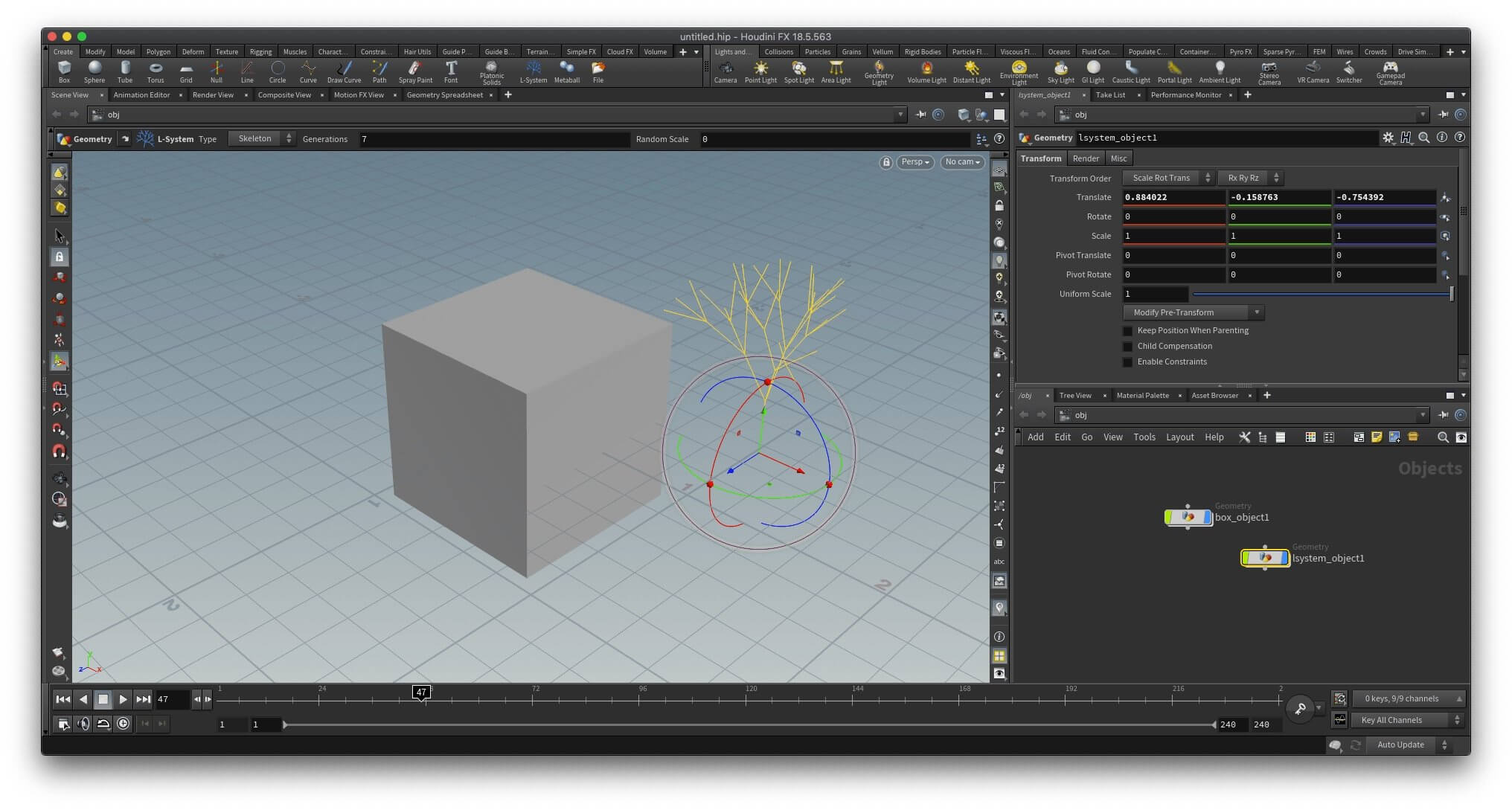This screenshot has height=810, width=1512.
Task: Enable Keep Position When Parenting checkbox
Action: tap(1128, 331)
